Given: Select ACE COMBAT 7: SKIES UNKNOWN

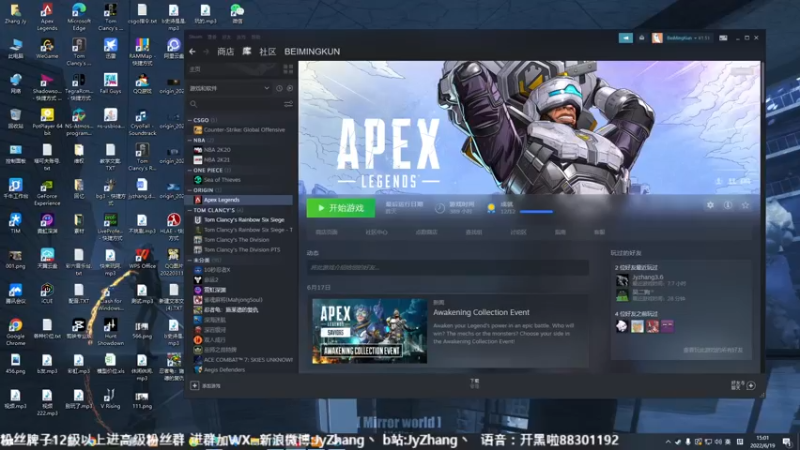Looking at the screenshot, I should tap(248, 360).
